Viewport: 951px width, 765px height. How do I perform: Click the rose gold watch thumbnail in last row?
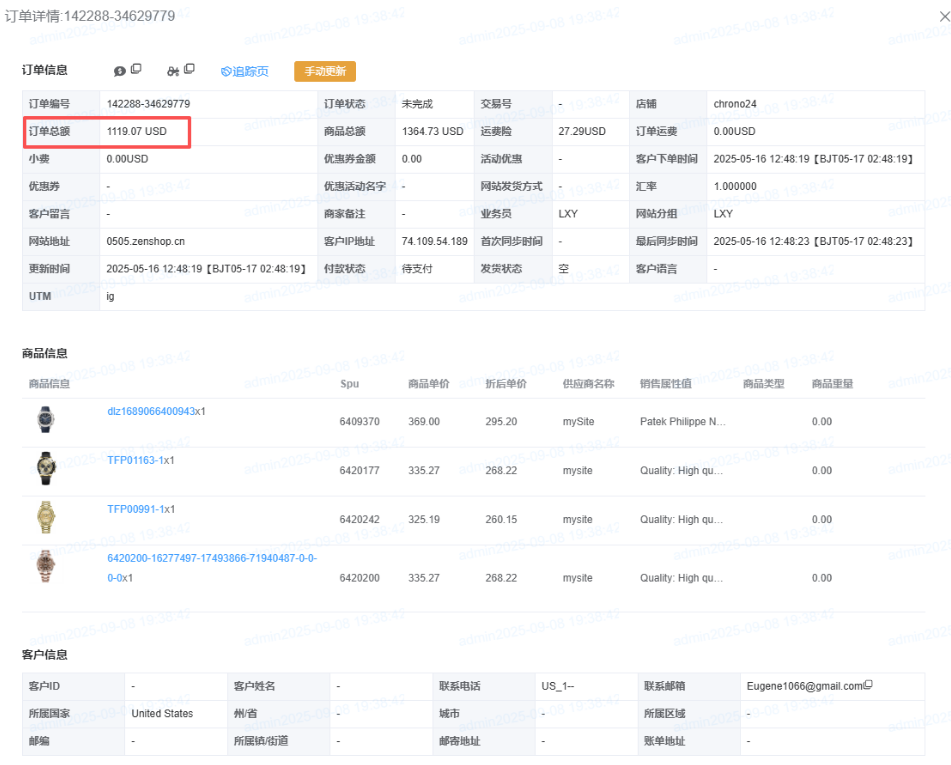tap(46, 566)
